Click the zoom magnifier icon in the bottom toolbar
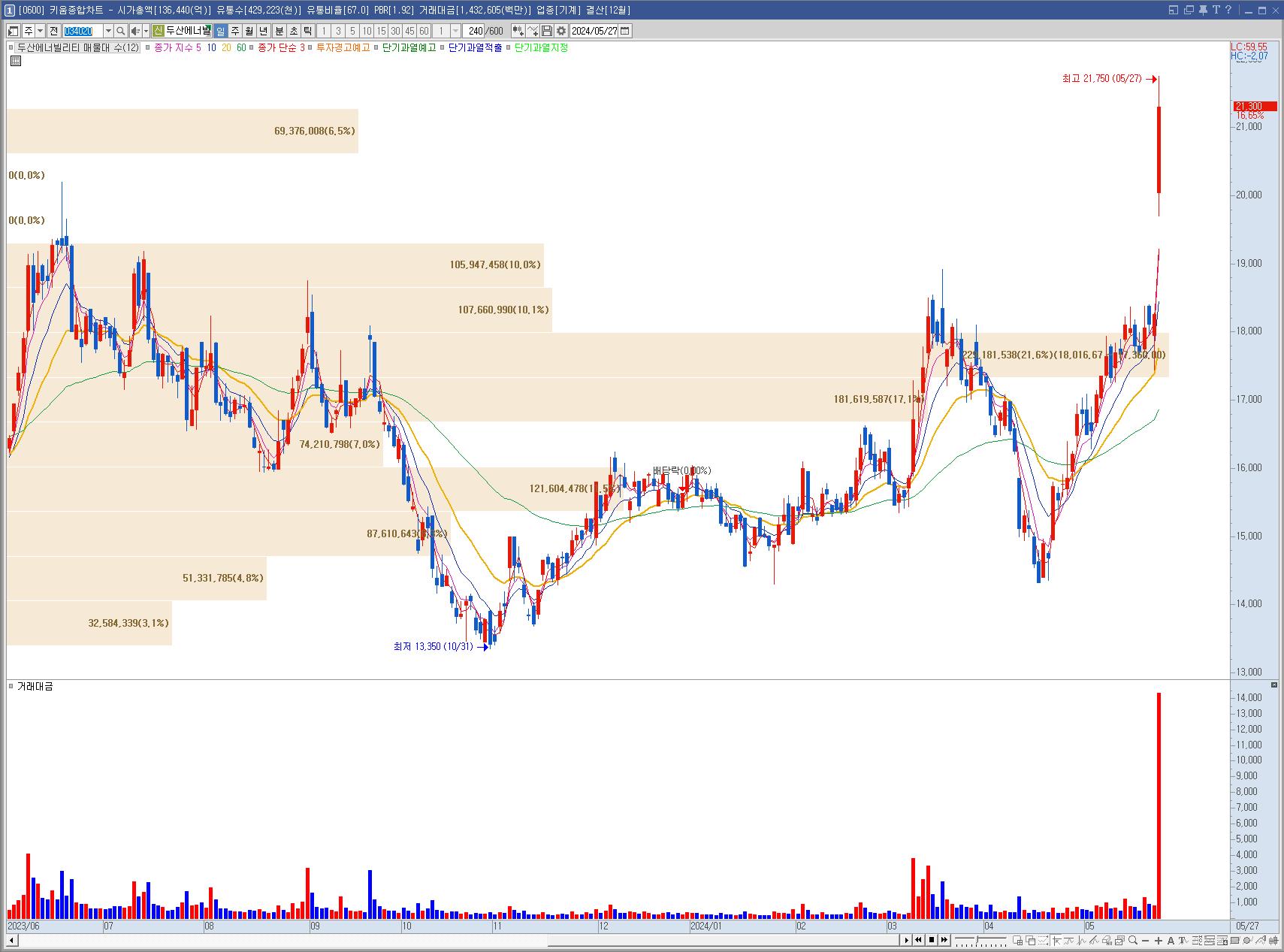This screenshot has height=952, width=1284. [1132, 940]
